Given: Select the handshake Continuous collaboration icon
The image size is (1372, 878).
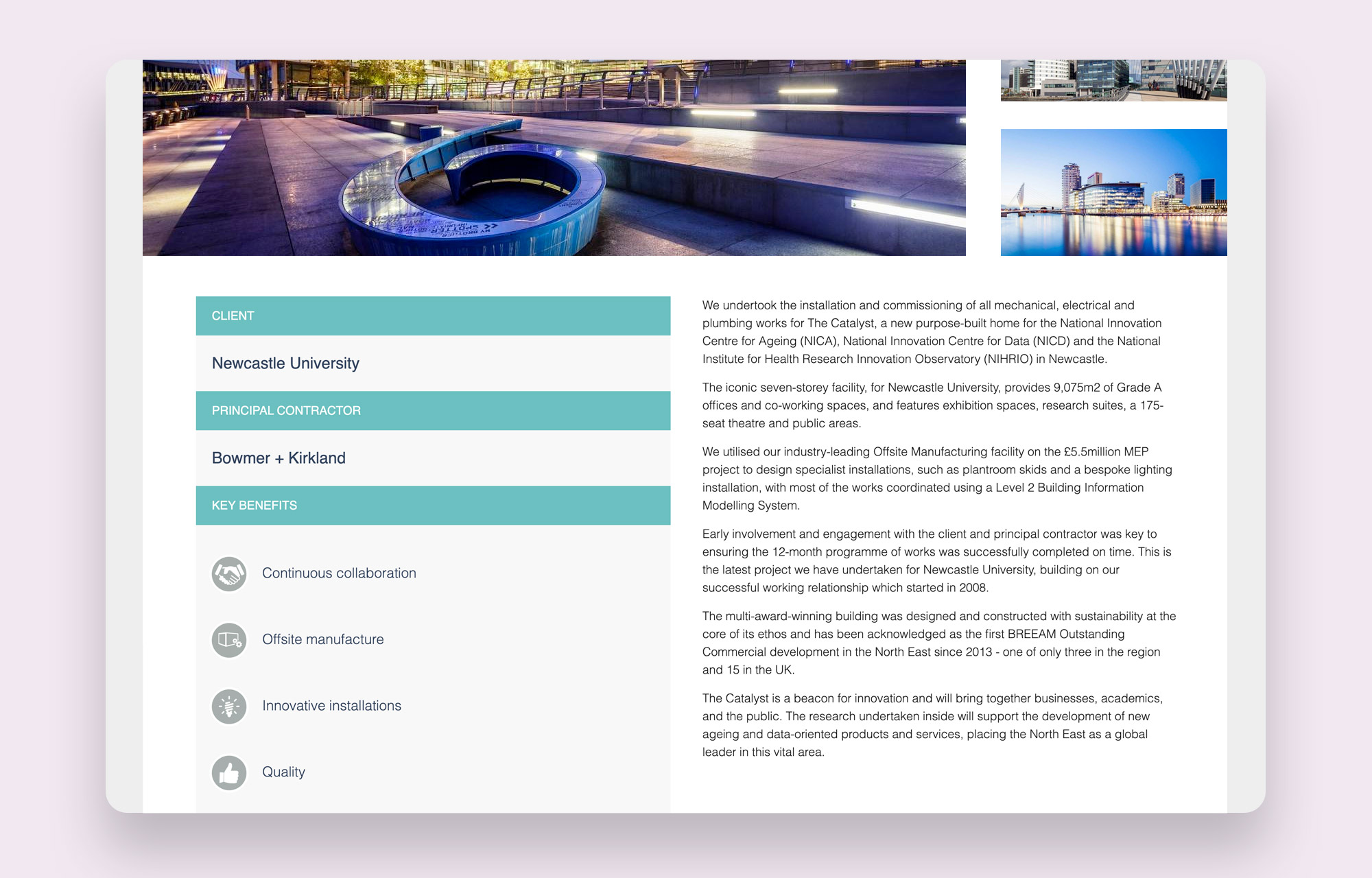Looking at the screenshot, I should pyautogui.click(x=229, y=573).
